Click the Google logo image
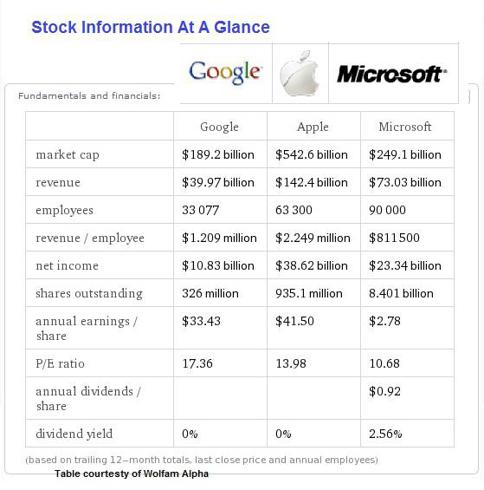The width and height of the screenshot is (484, 490). point(226,73)
